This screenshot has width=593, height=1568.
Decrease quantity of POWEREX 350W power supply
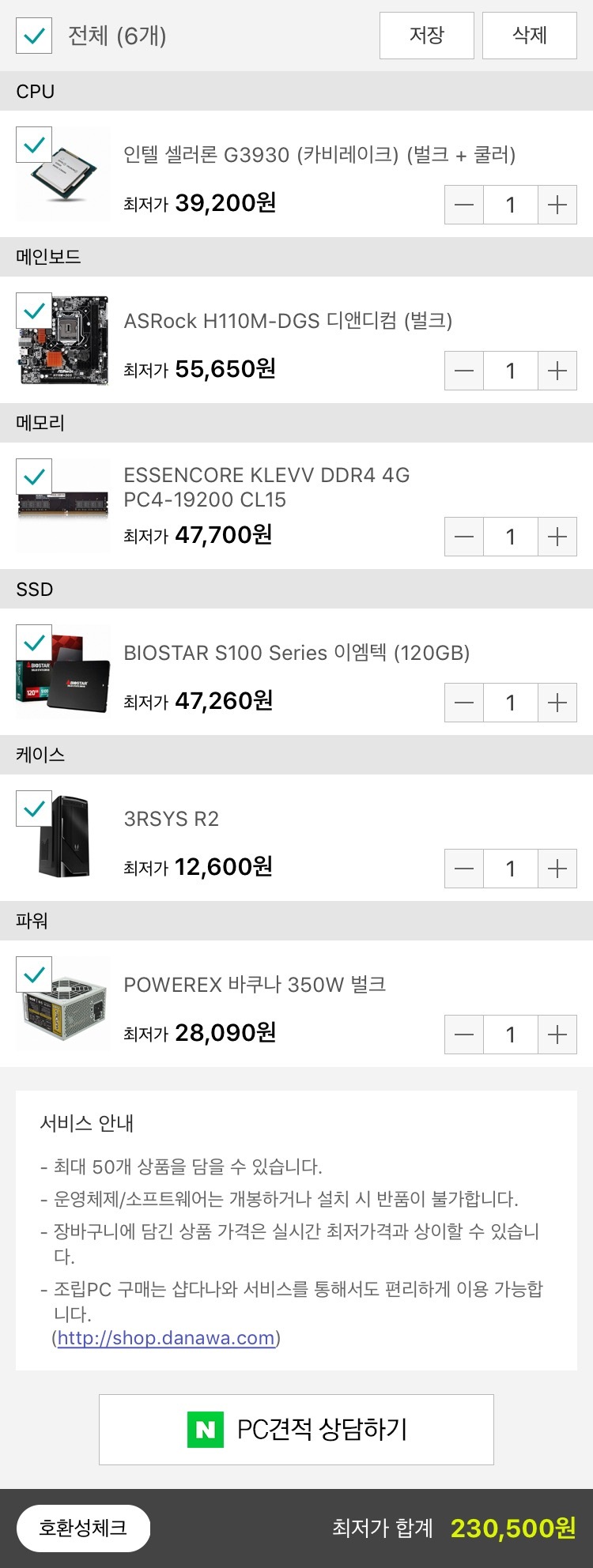point(464,1035)
